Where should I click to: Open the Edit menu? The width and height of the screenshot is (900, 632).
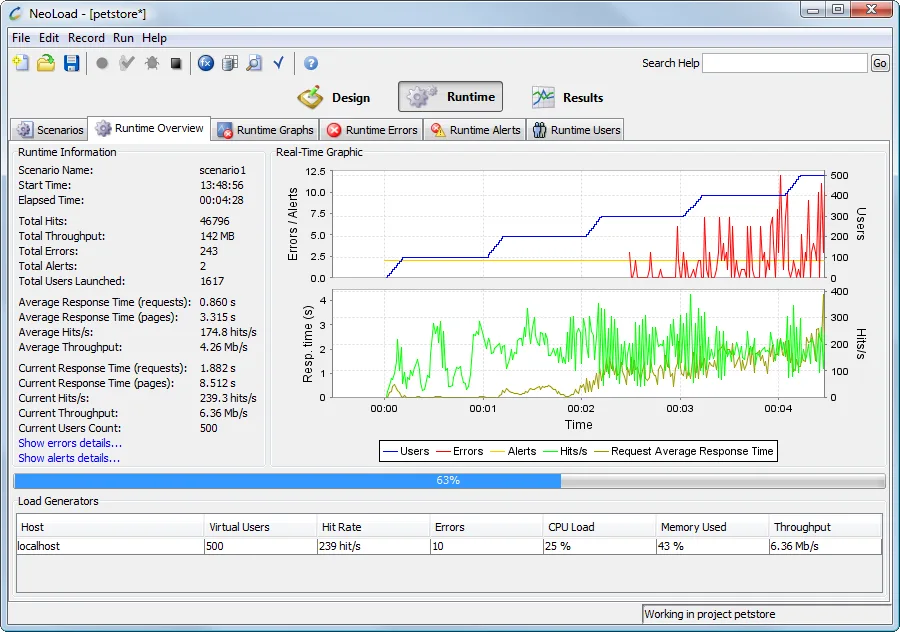pos(49,38)
